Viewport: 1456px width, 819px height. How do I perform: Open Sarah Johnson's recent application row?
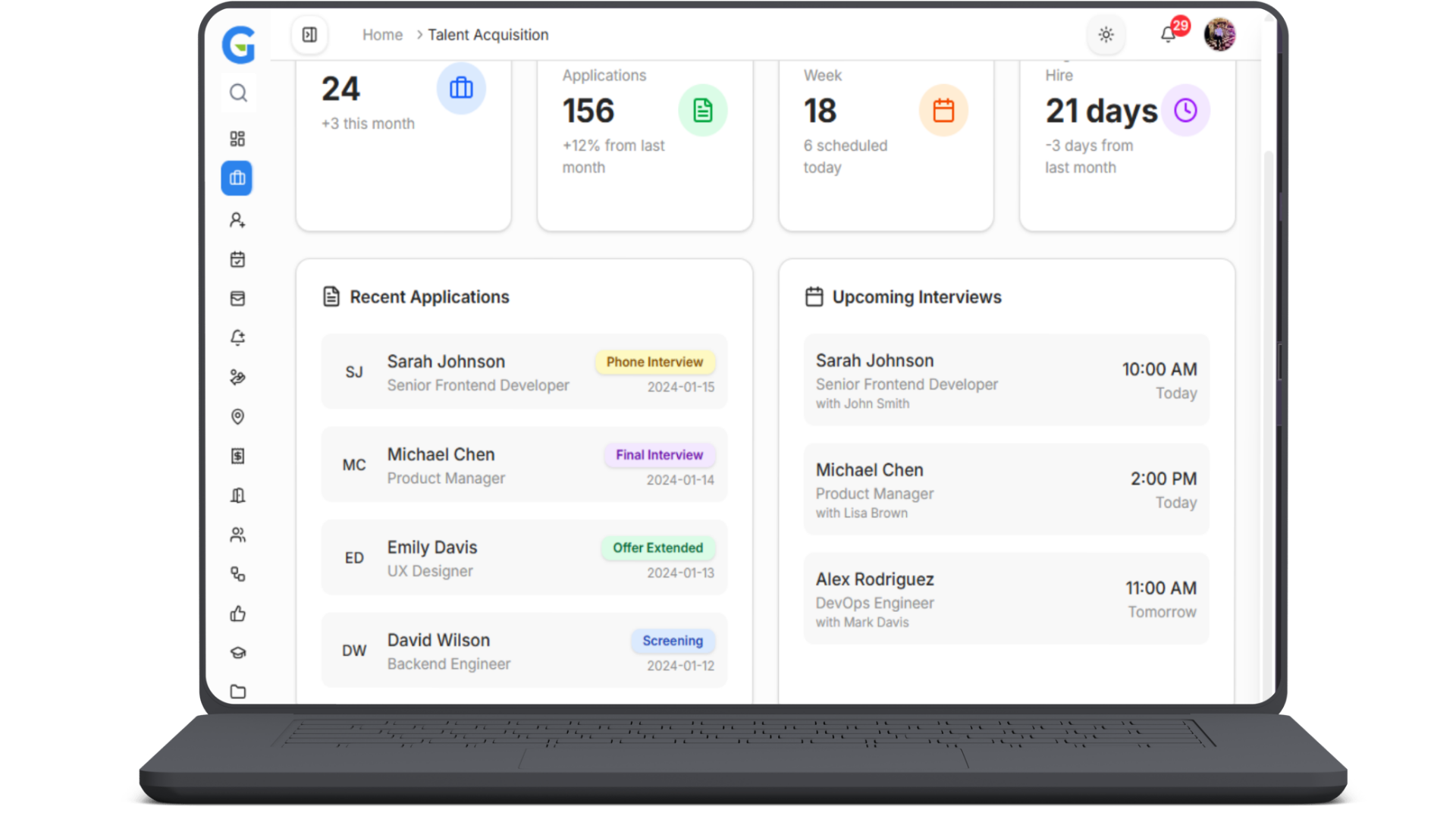click(x=523, y=372)
